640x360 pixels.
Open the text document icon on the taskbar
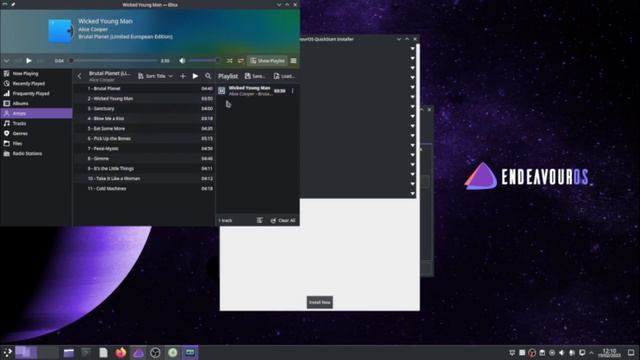tap(103, 353)
